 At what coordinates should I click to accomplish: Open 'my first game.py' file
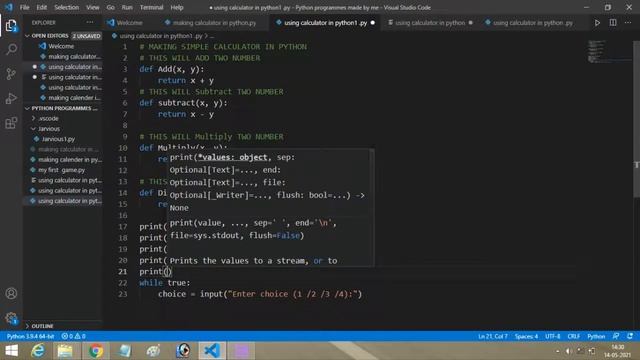(x=61, y=170)
